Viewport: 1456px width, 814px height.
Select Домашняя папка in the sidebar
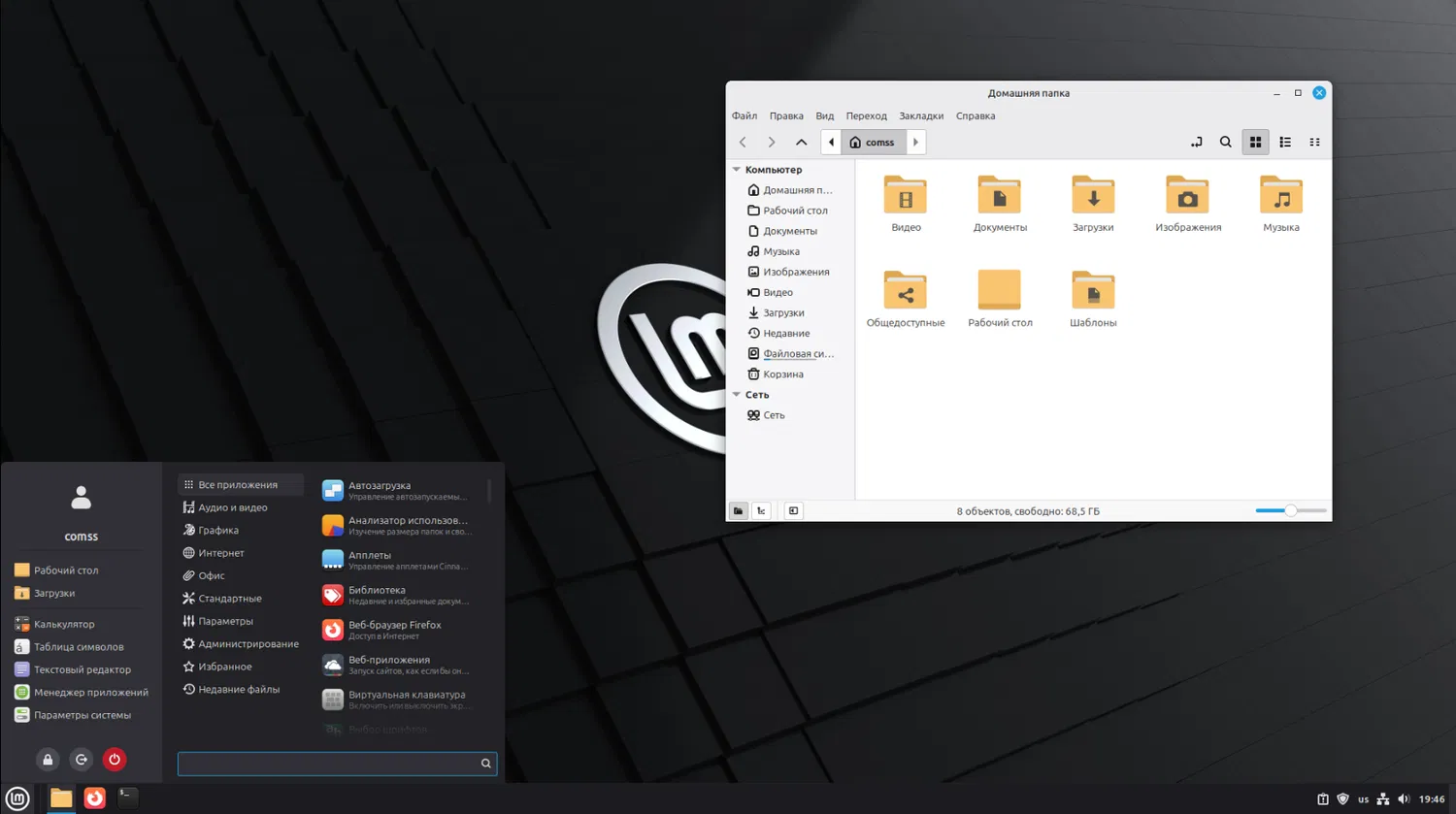[x=790, y=190]
